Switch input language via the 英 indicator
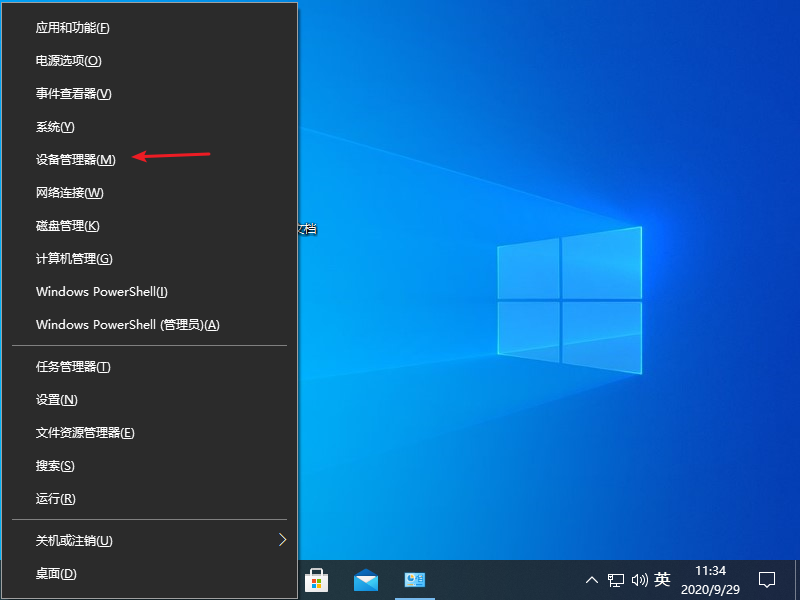The width and height of the screenshot is (800, 600). (662, 580)
